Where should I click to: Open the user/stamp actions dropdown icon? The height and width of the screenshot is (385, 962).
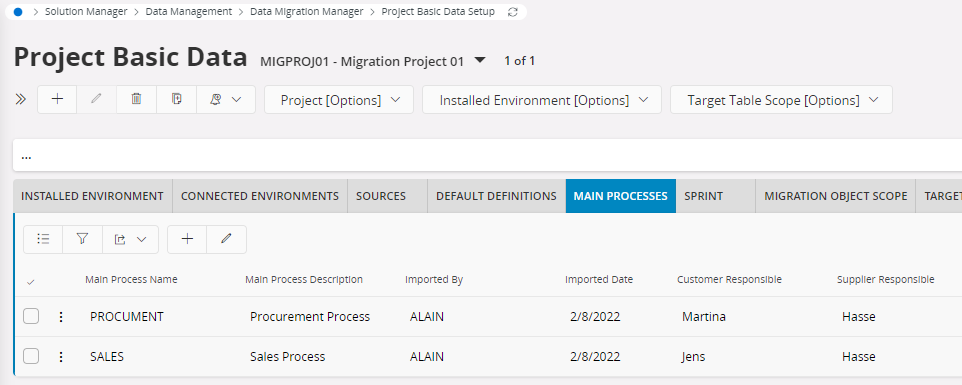point(225,99)
